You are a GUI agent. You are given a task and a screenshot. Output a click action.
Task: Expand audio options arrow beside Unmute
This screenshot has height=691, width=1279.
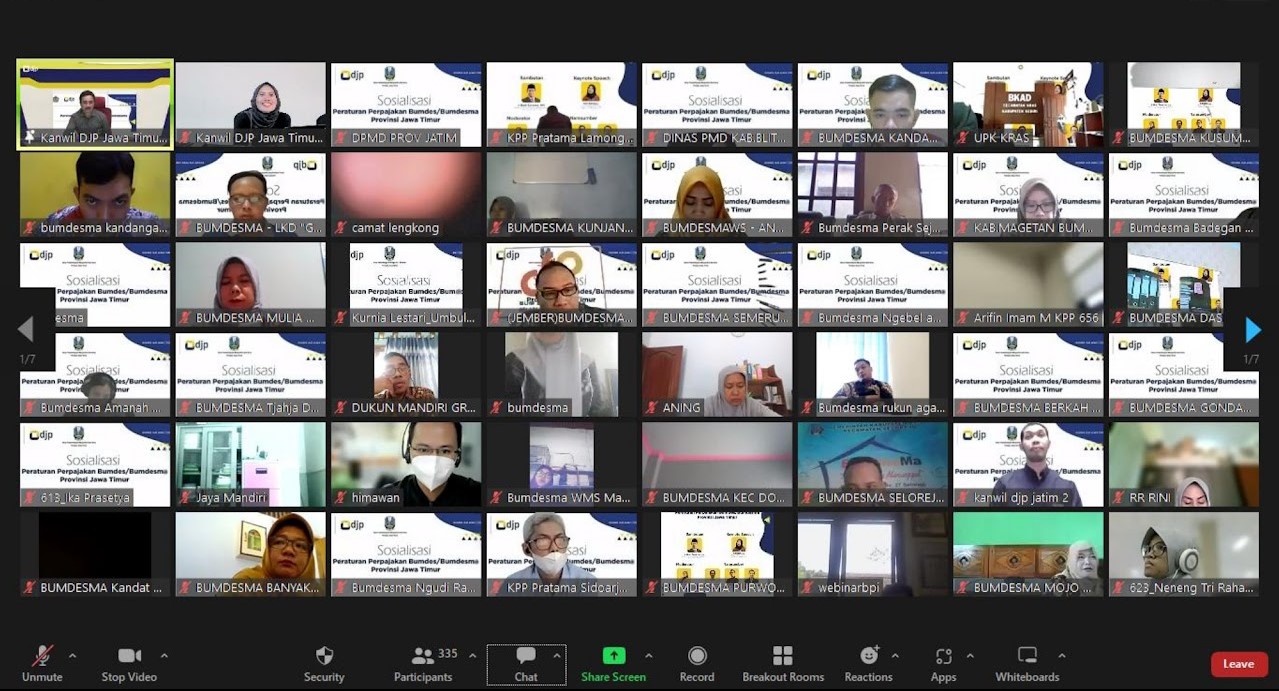[72, 656]
